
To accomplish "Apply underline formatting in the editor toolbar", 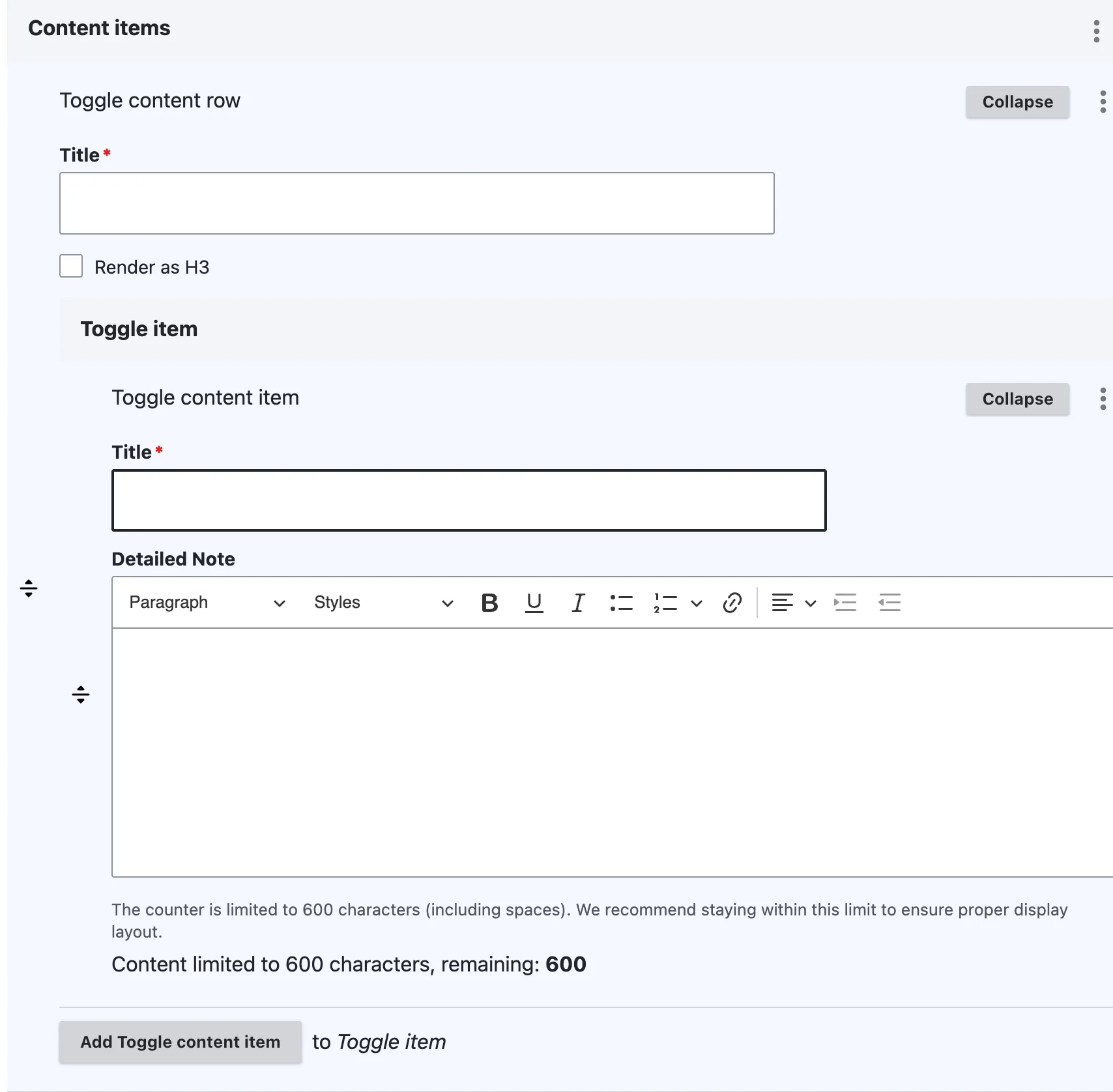I will [534, 603].
